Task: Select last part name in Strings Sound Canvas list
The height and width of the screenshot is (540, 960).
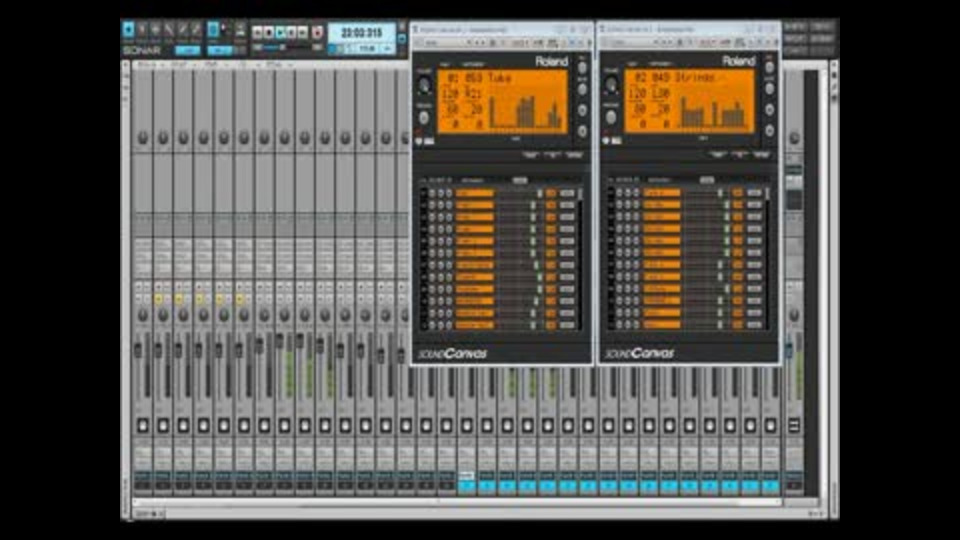Action: pyautogui.click(x=662, y=324)
